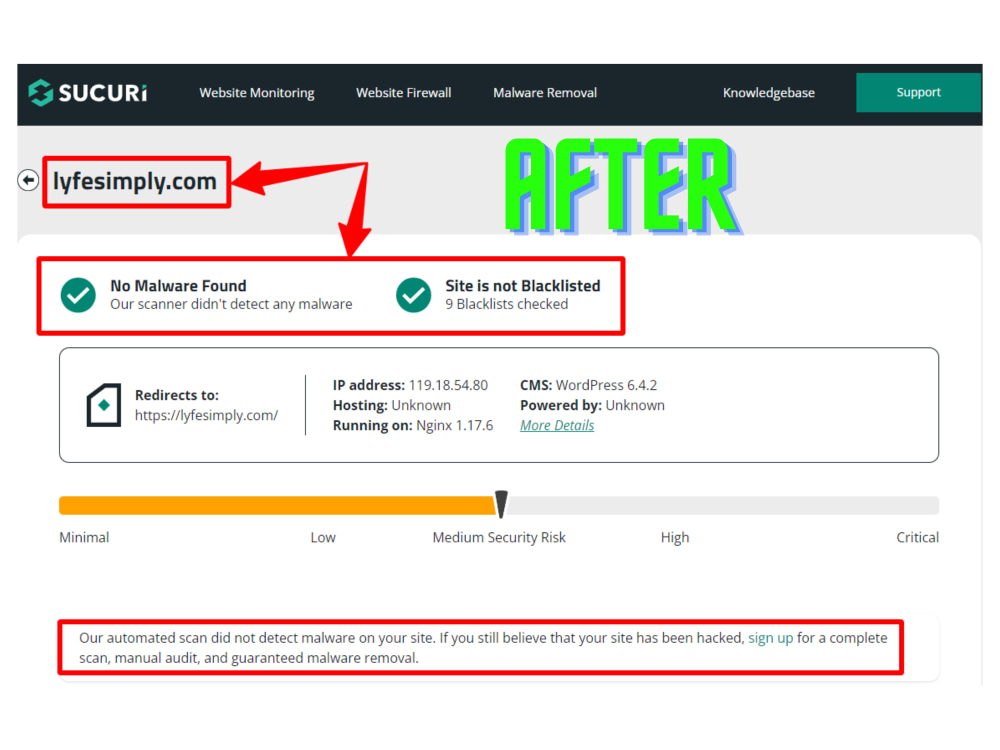Click the security risk meter pointer
Screen dimensions: 1000x750
[501, 504]
